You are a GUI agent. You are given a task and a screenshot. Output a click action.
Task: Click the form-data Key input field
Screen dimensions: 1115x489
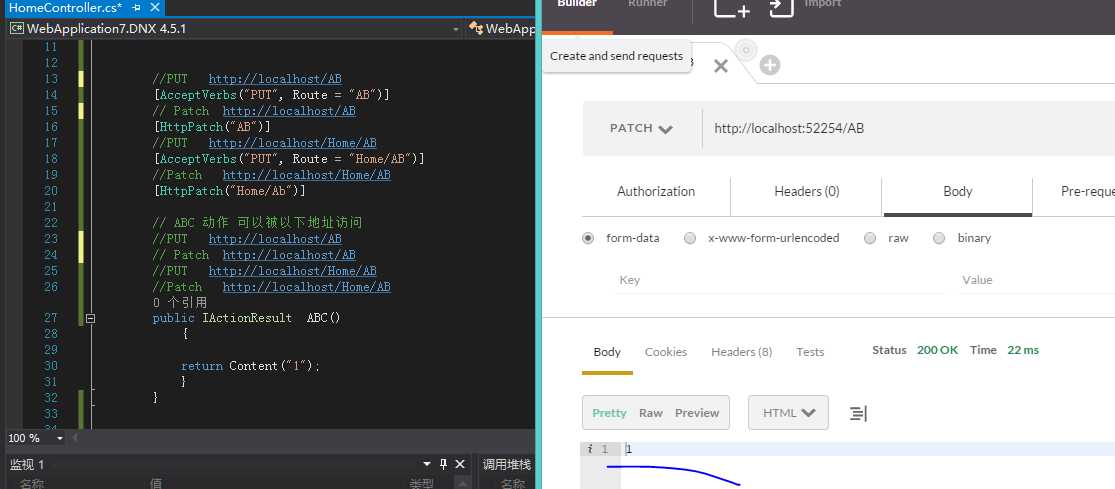click(x=781, y=280)
